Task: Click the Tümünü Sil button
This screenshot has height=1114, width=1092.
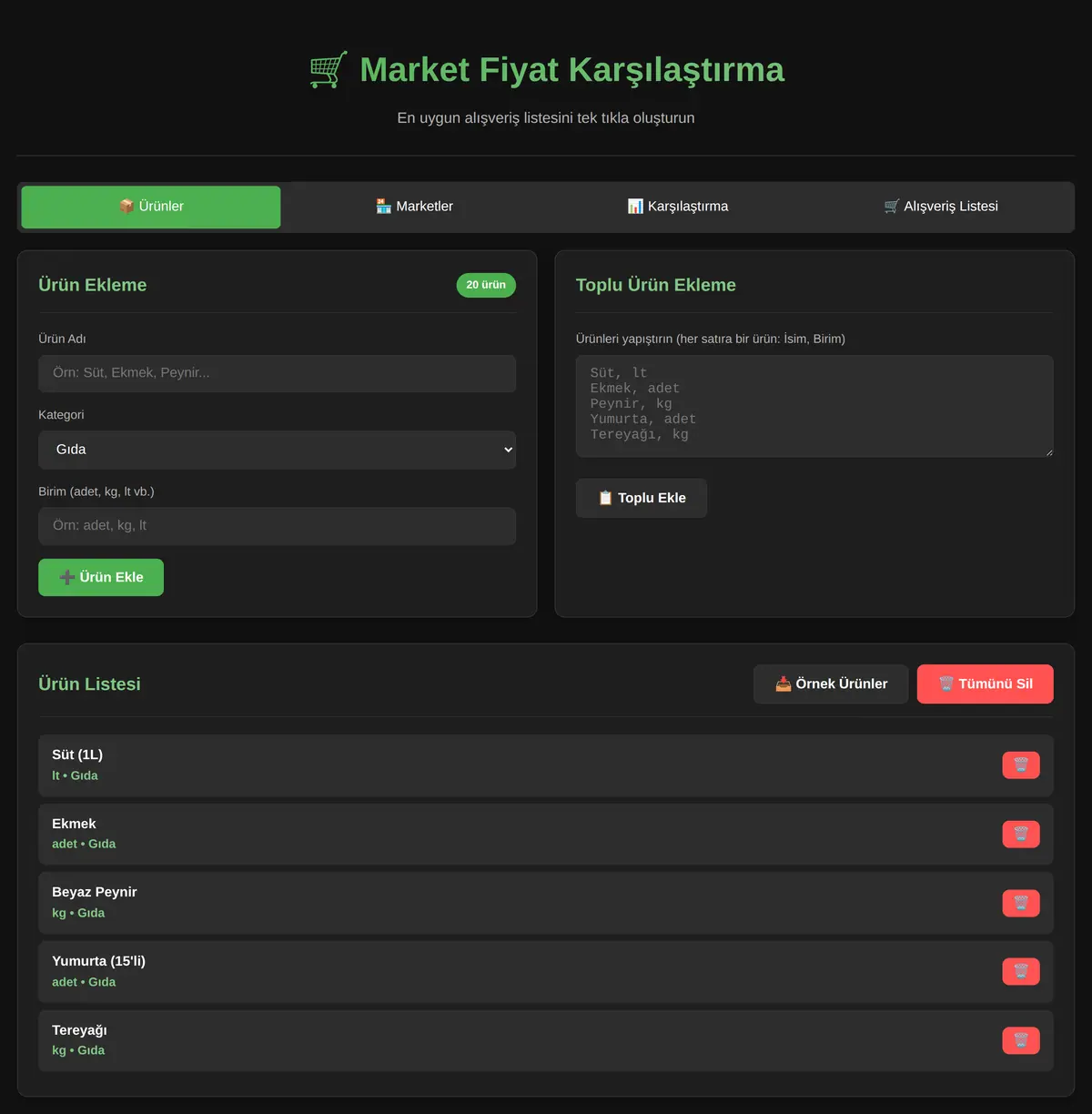Action: 986,684
